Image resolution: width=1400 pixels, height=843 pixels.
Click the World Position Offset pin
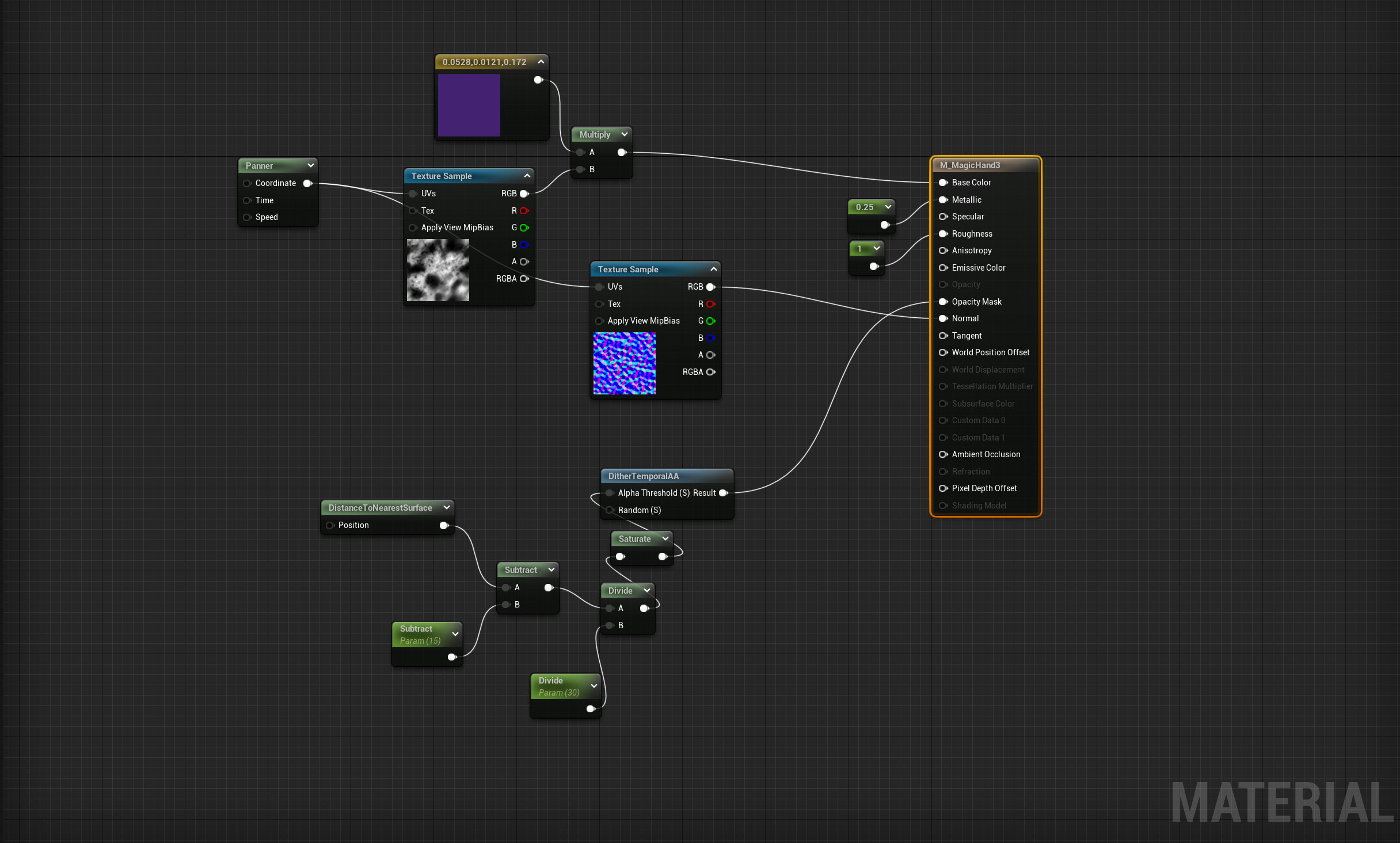tap(943, 352)
